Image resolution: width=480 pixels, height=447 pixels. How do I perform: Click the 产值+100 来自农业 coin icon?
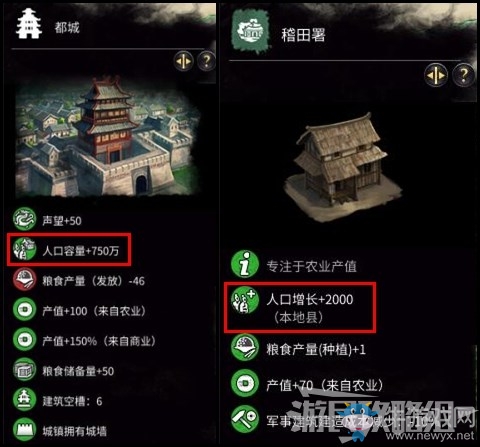tap(24, 309)
